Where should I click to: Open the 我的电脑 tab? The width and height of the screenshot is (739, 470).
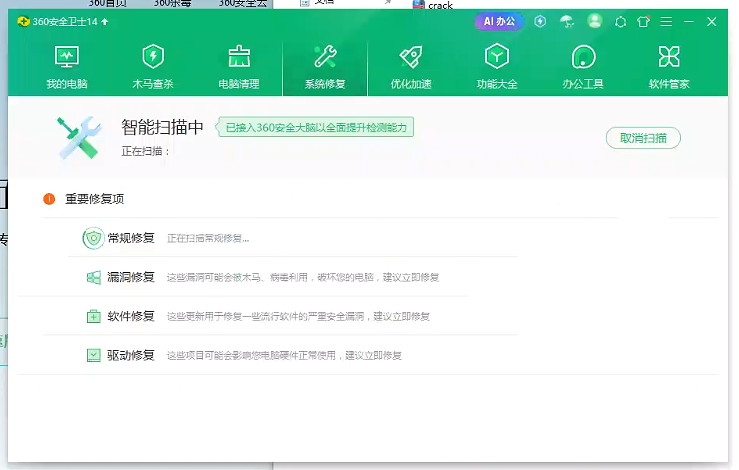point(67,67)
